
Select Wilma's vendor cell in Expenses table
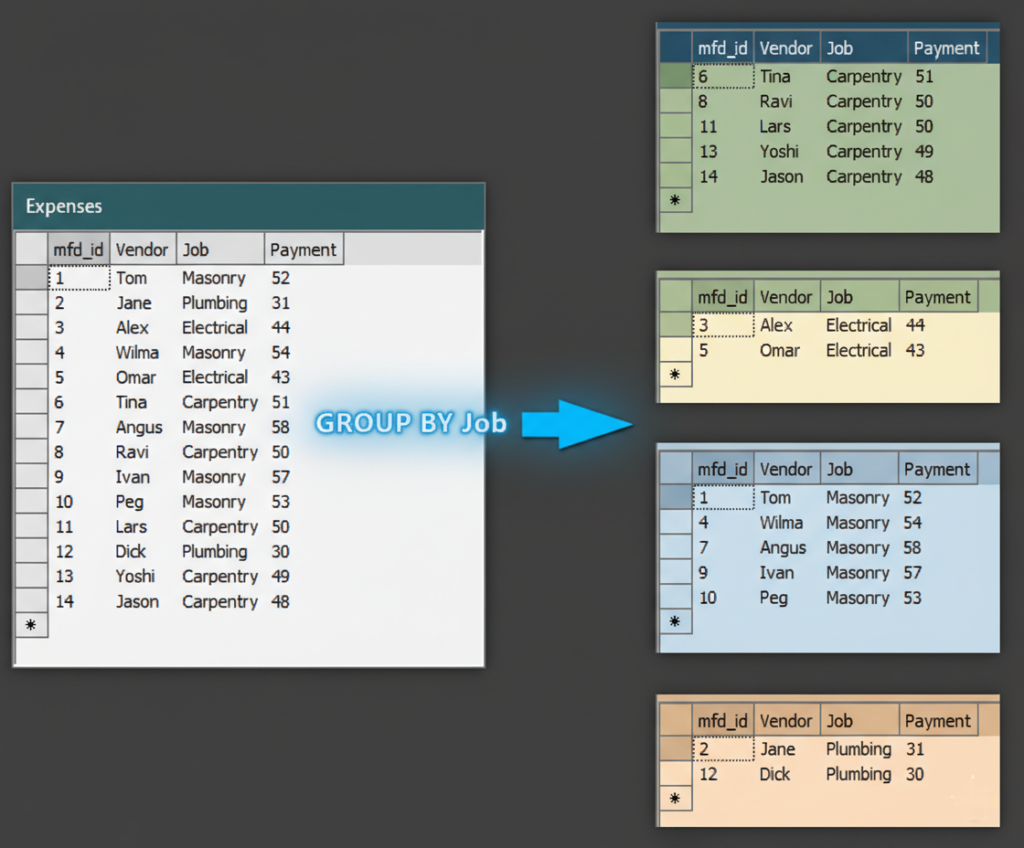coord(138,352)
